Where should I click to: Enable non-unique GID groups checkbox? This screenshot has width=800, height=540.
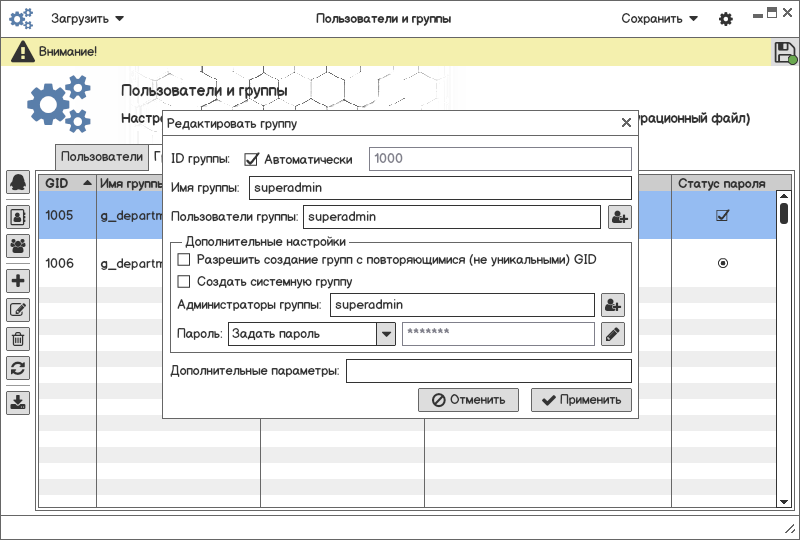pos(184,260)
